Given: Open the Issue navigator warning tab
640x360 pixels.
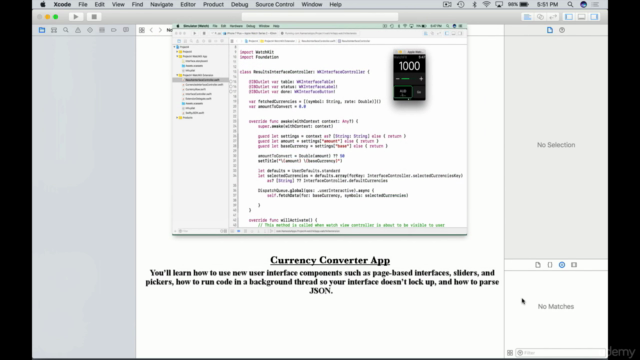Looking at the screenshot, I should point(78,30).
